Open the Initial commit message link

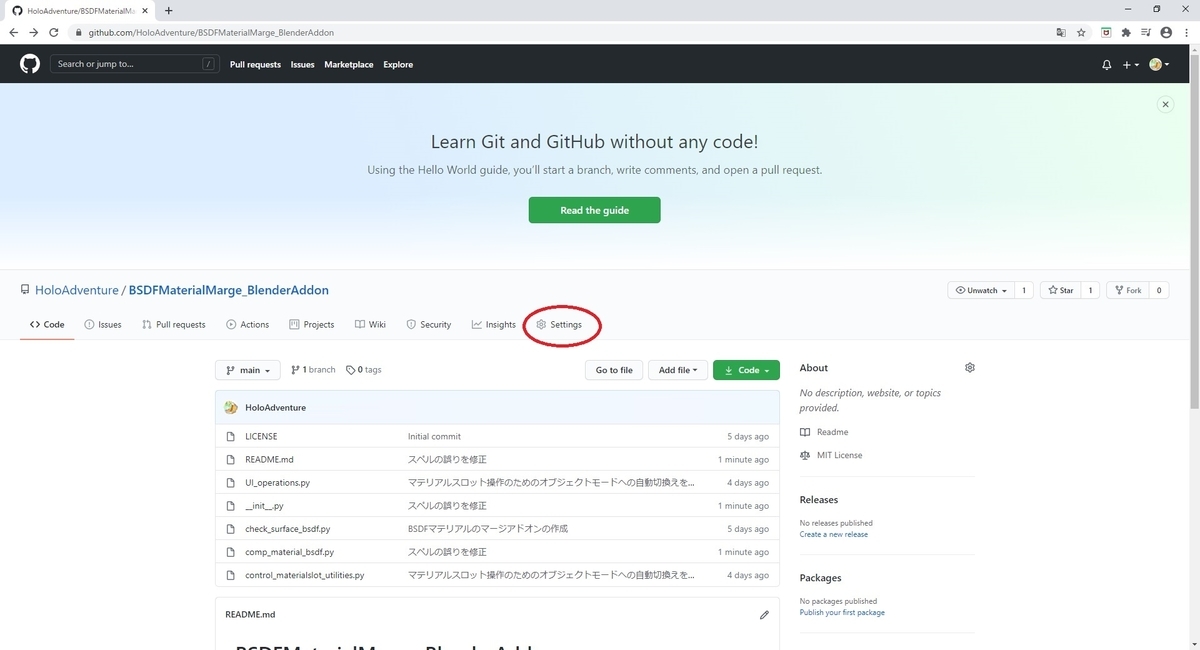(x=434, y=437)
